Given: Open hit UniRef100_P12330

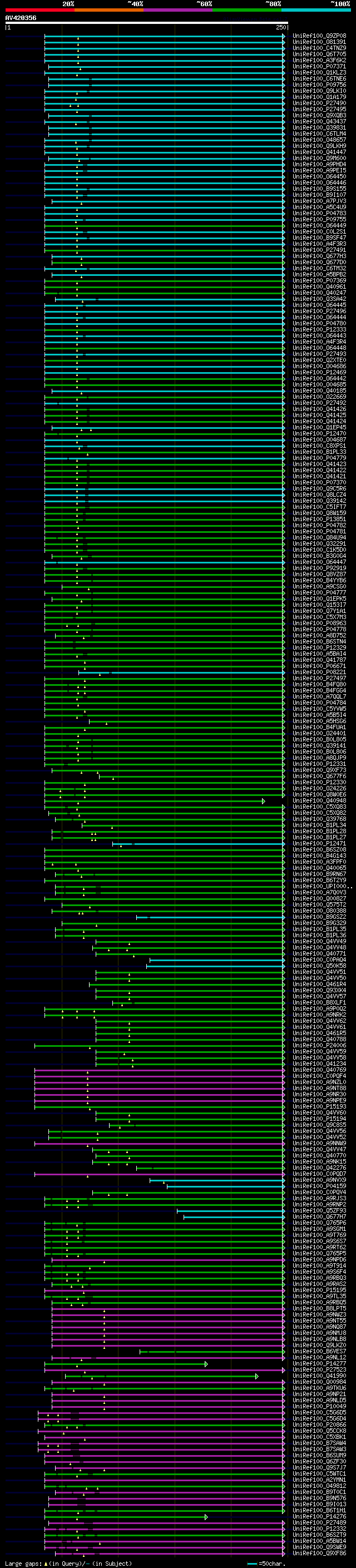Looking at the screenshot, I should click(319, 783).
